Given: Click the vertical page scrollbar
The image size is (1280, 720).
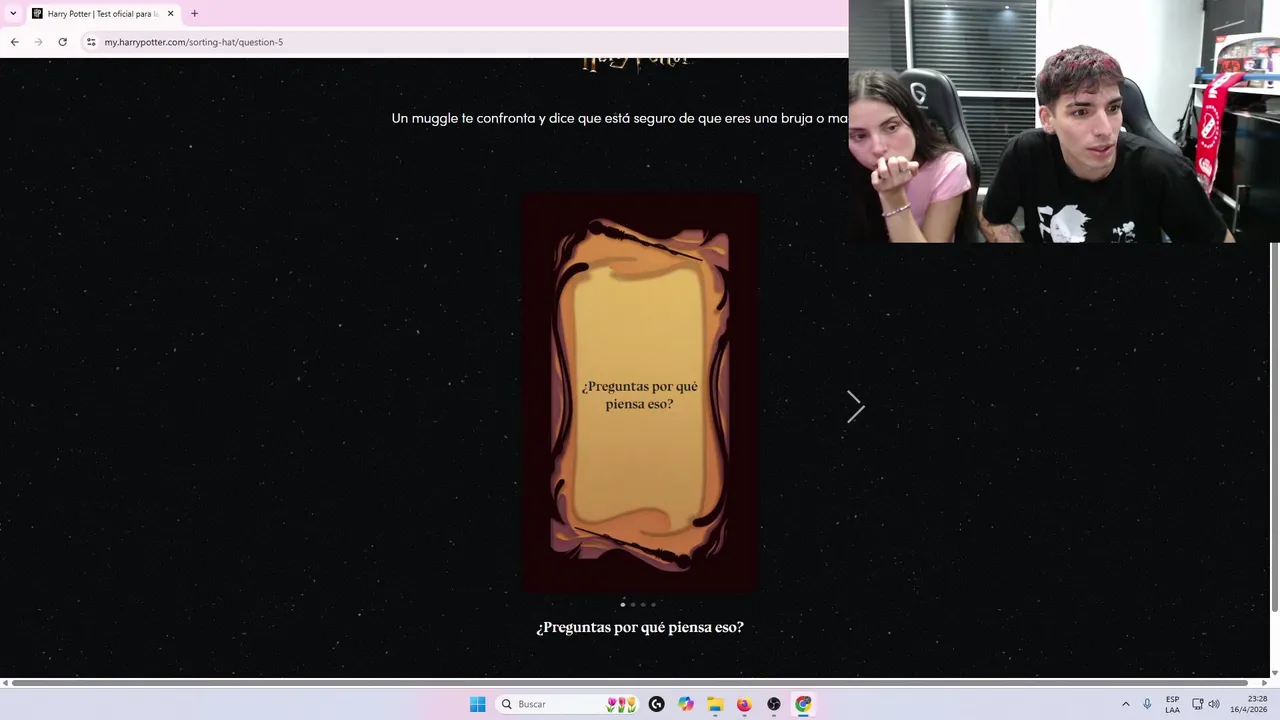Looking at the screenshot, I should coord(1274,428).
